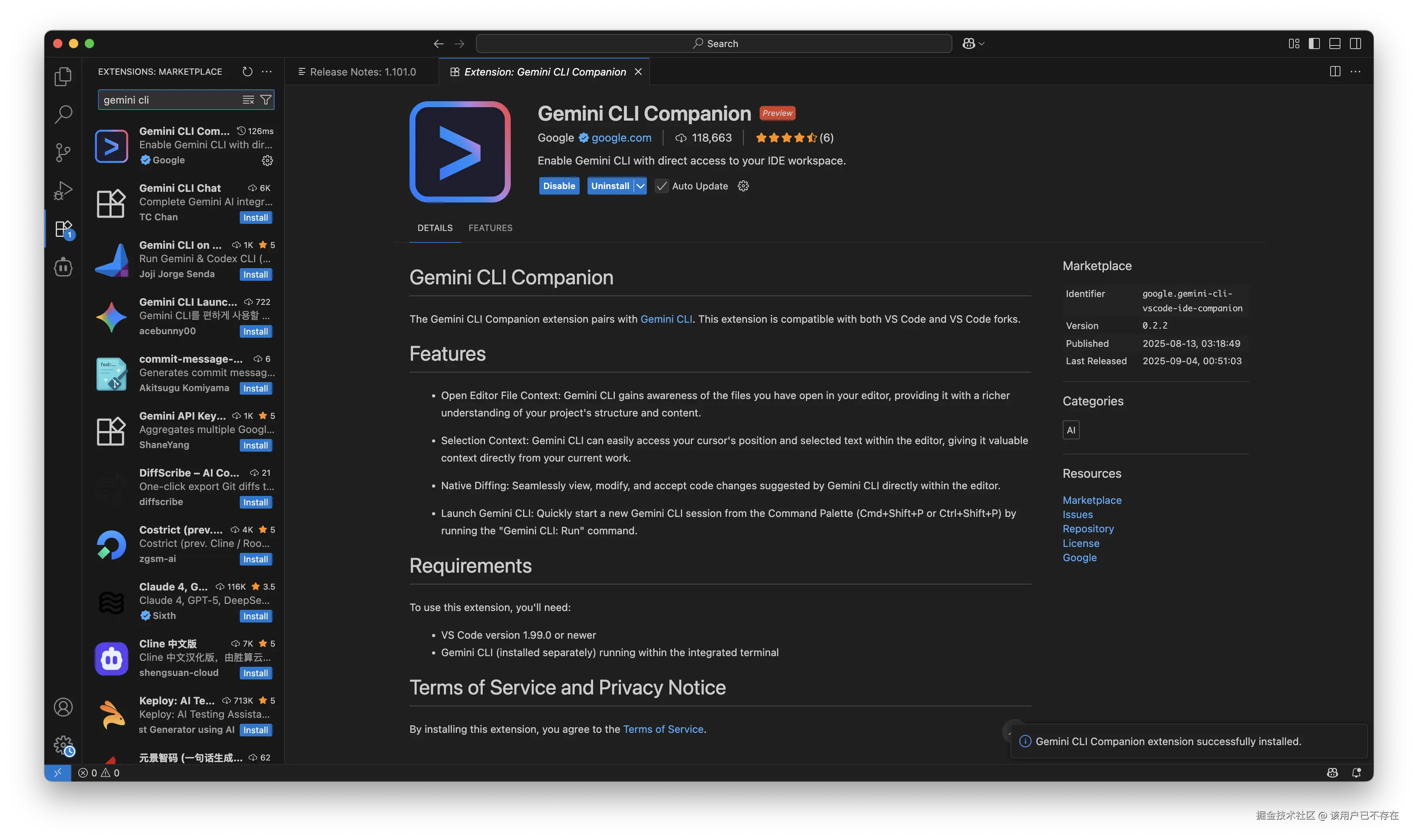
Task: Open the Terms of Service link
Action: (x=663, y=729)
